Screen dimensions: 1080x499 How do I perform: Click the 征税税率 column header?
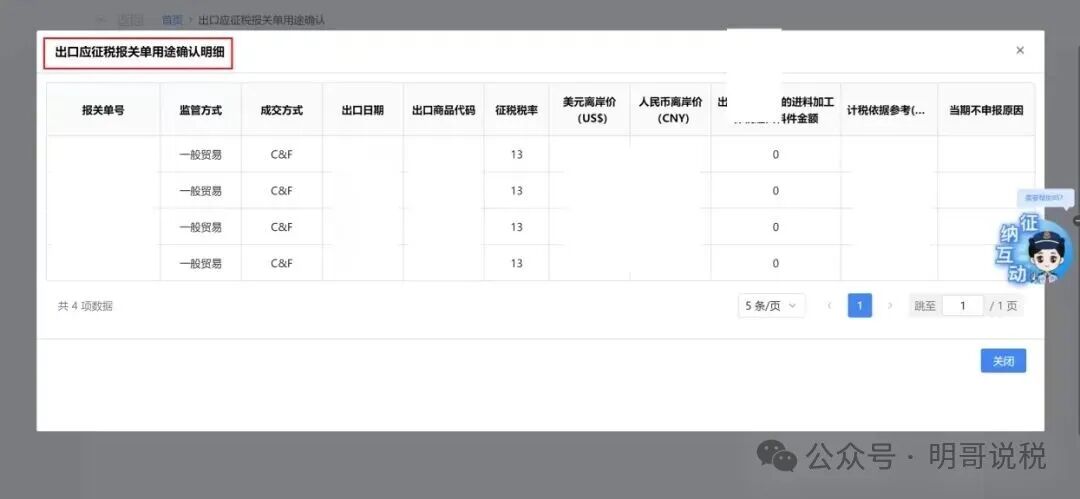click(516, 110)
